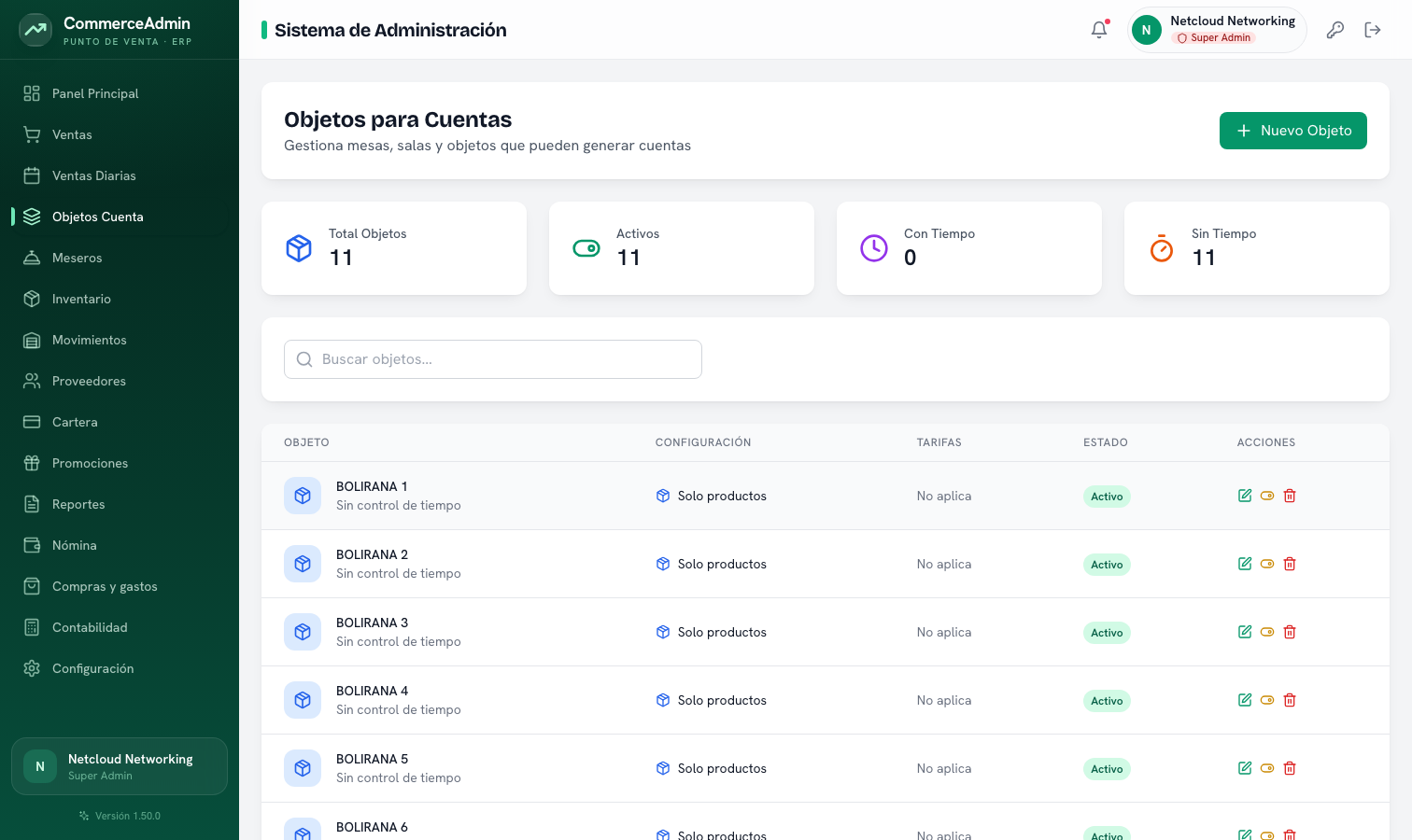
Task: Edit BOLIRANA 3 with pencil icon
Action: click(1245, 632)
